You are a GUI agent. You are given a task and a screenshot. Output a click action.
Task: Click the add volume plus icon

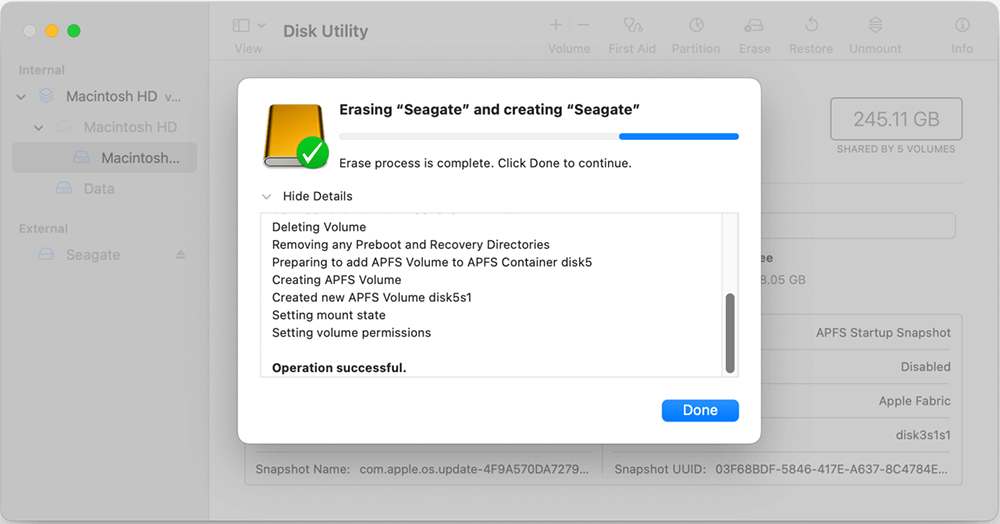[556, 25]
